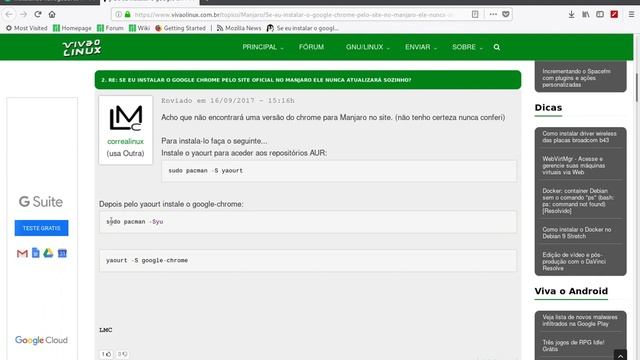This screenshot has width=640, height=360.
Task: Click the browser back arrow
Action: pos(9,14)
